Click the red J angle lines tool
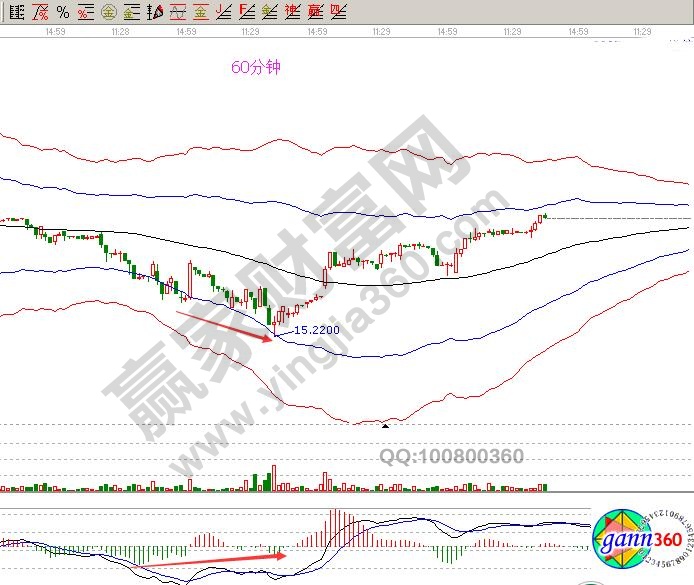 224,12
